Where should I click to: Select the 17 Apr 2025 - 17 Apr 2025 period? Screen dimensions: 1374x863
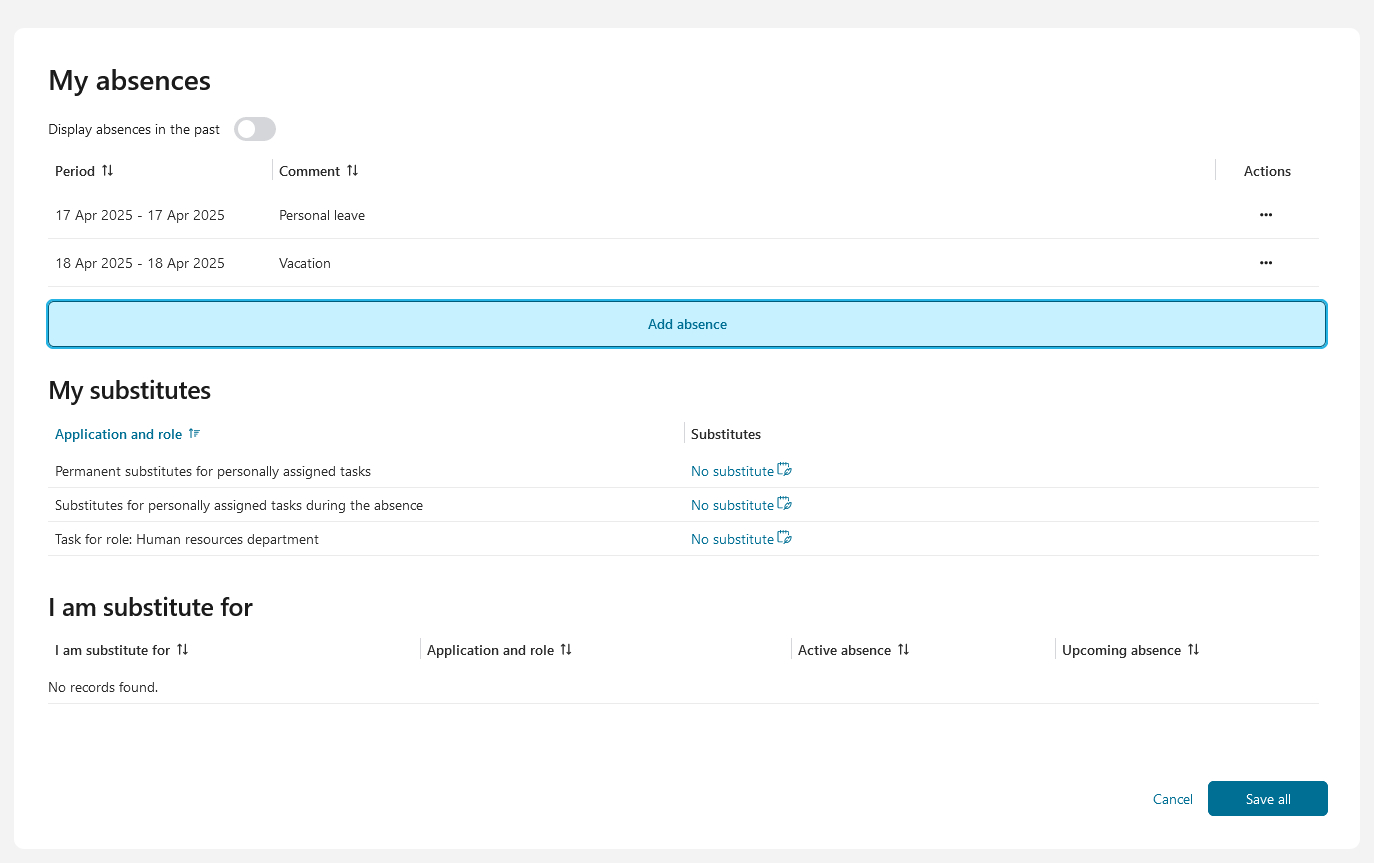[140, 215]
